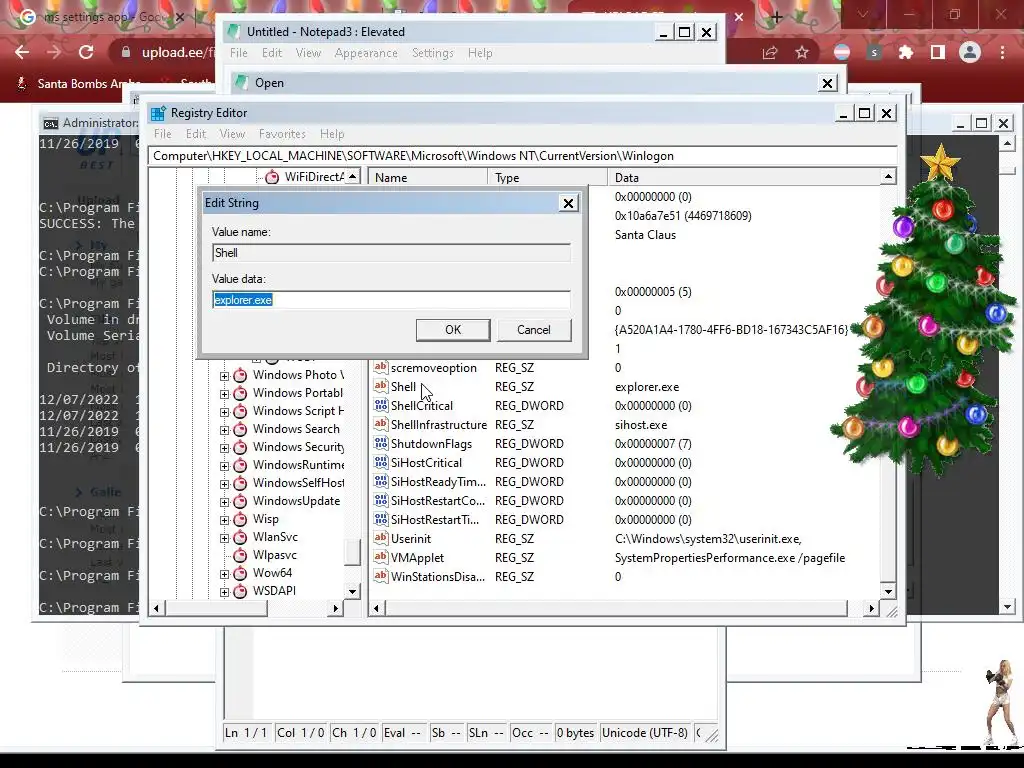Open Registry Editor File menu
This screenshot has width=1024, height=768.
point(163,134)
